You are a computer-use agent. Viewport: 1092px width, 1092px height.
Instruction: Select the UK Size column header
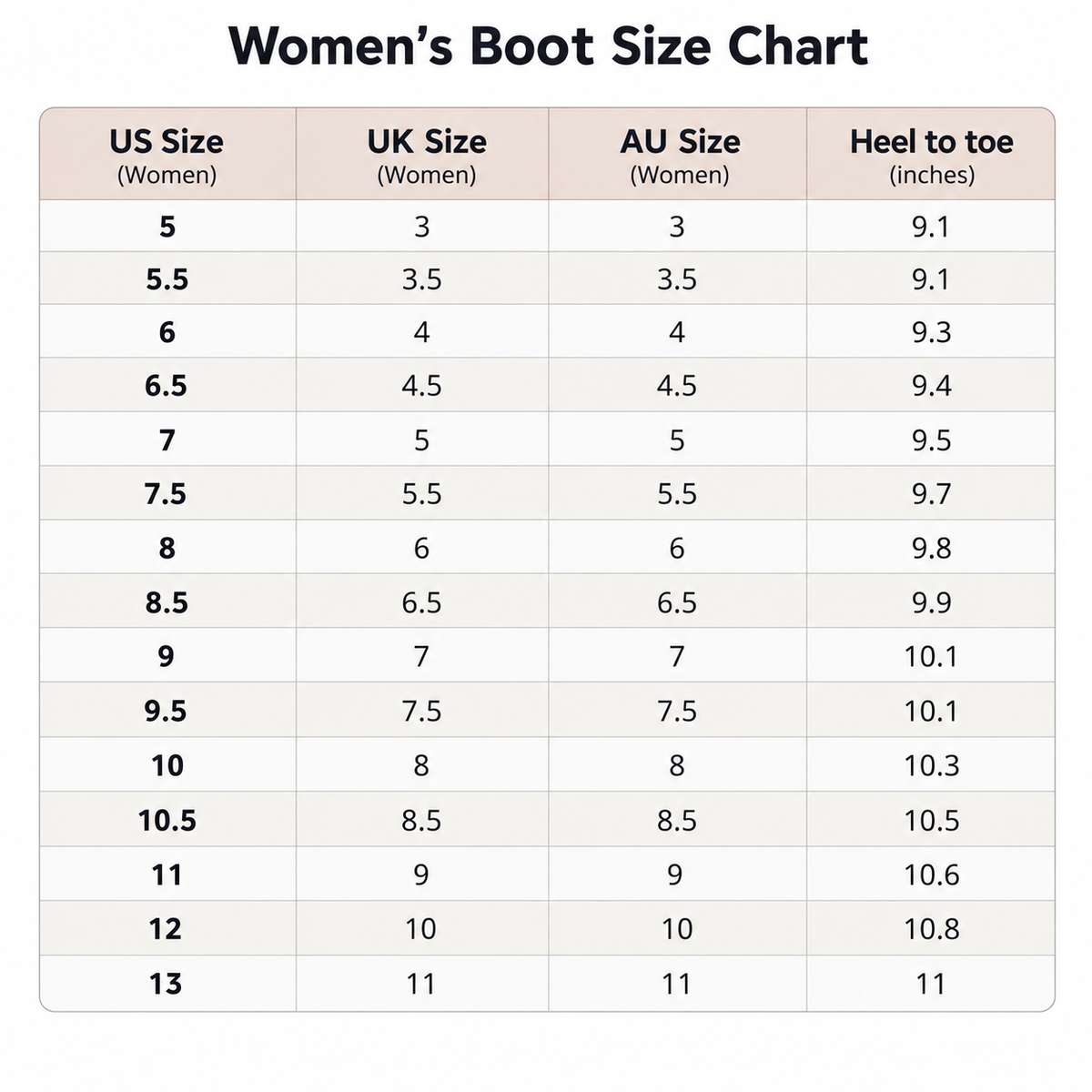(422, 154)
